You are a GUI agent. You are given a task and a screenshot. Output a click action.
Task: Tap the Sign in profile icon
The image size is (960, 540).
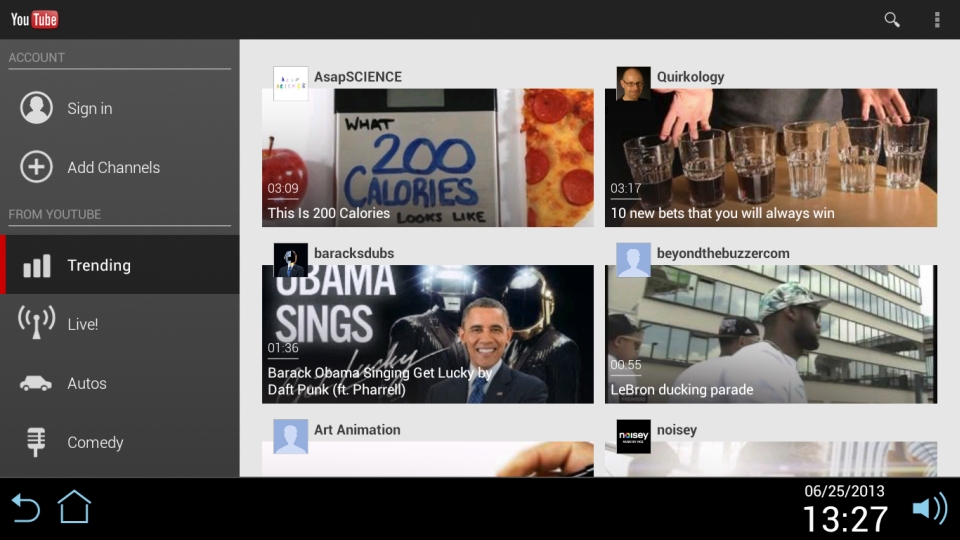(36, 108)
